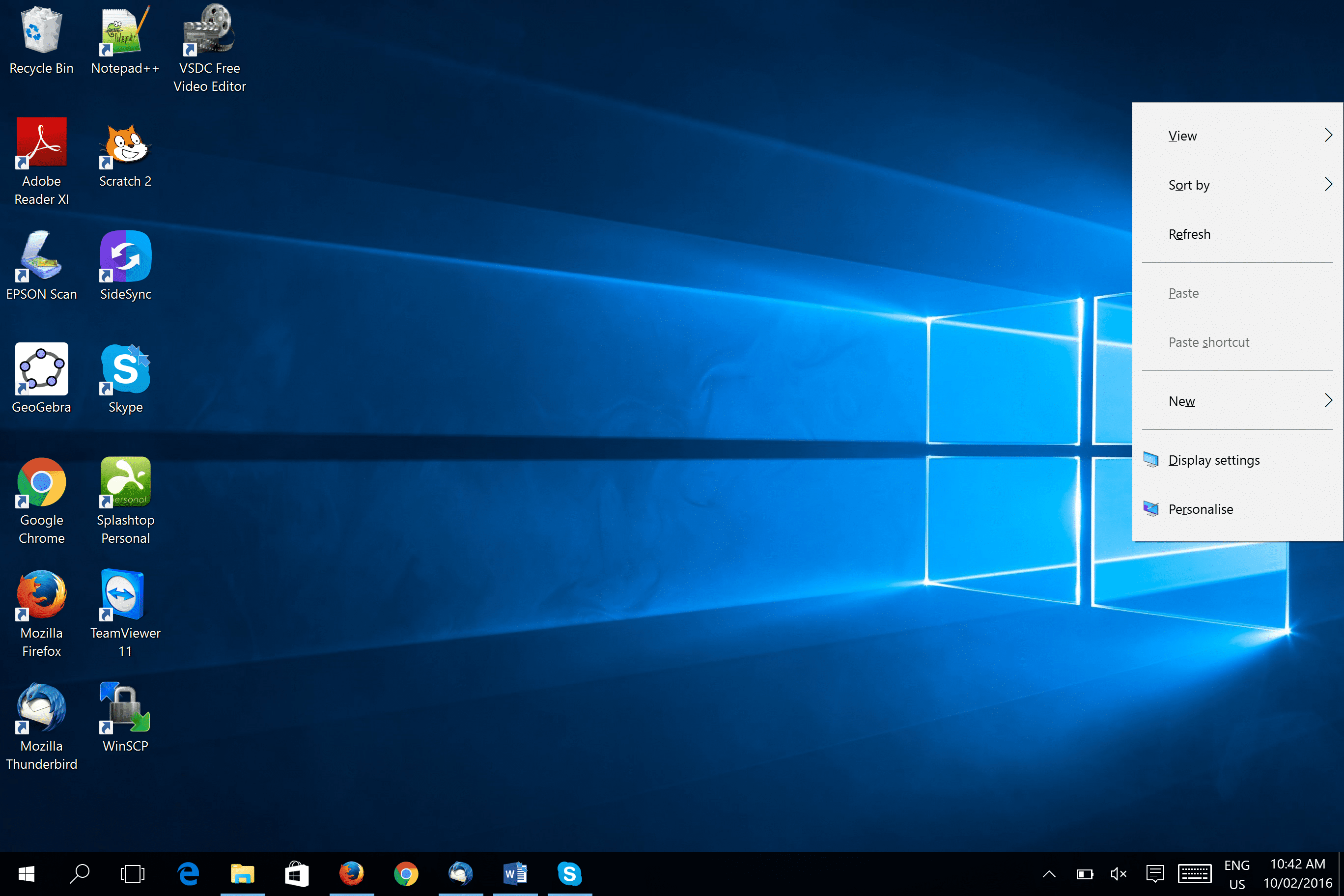Click the ENG US language indicator
The width and height of the screenshot is (1344, 896).
coord(1237,874)
